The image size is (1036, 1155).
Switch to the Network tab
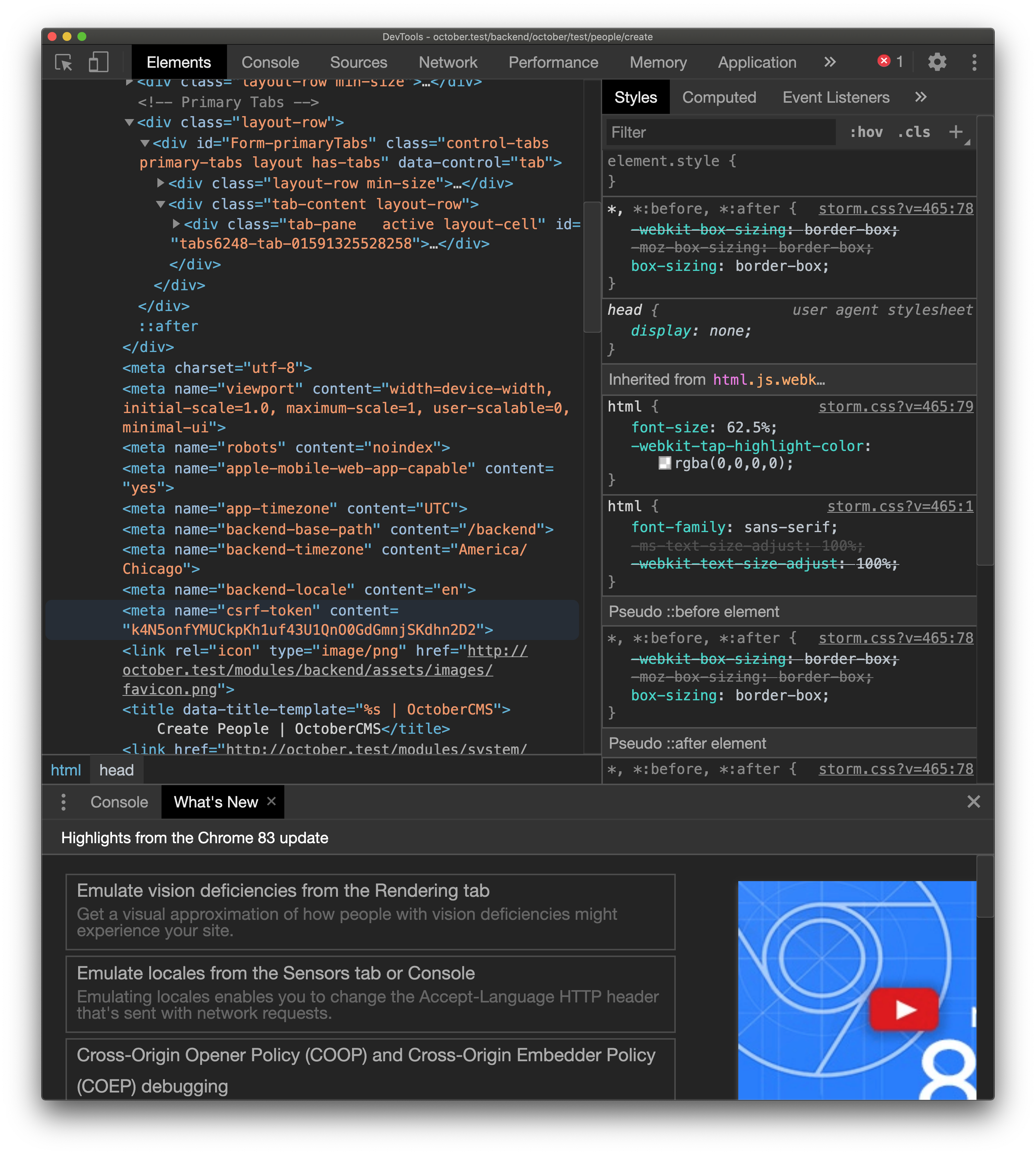pyautogui.click(x=447, y=62)
